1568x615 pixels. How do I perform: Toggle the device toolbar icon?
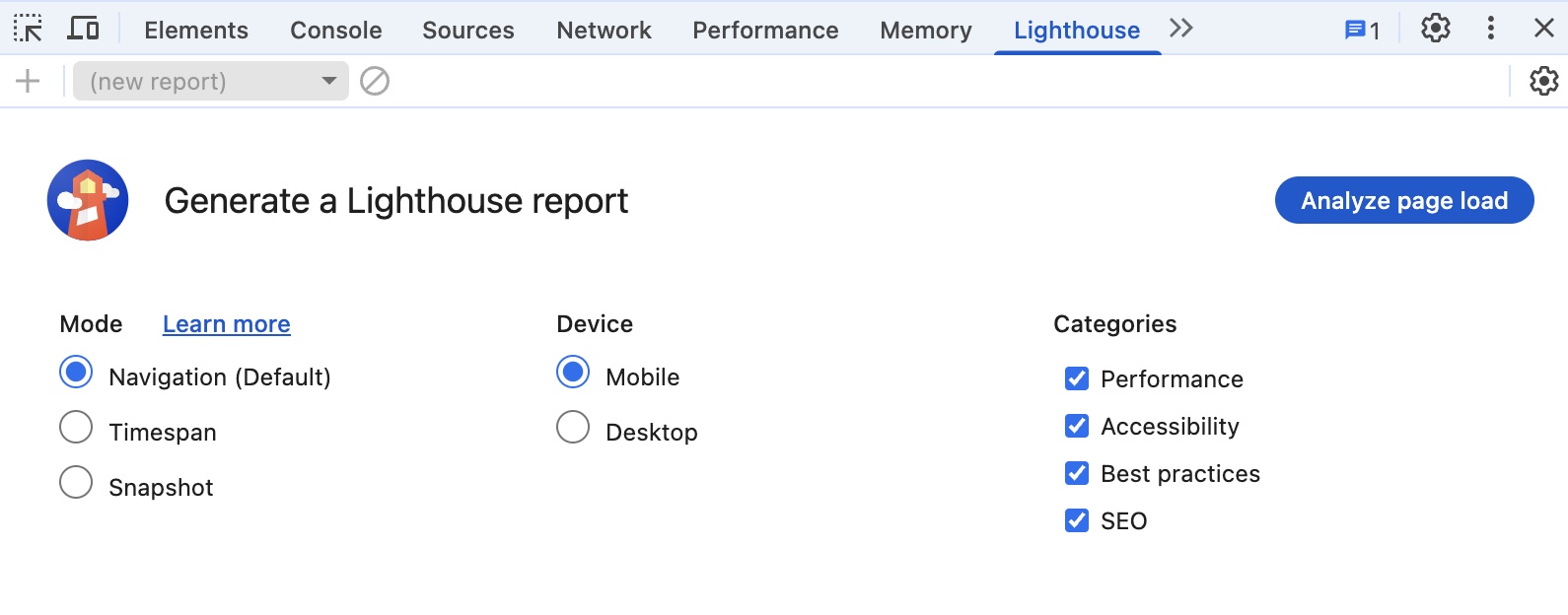click(x=83, y=29)
